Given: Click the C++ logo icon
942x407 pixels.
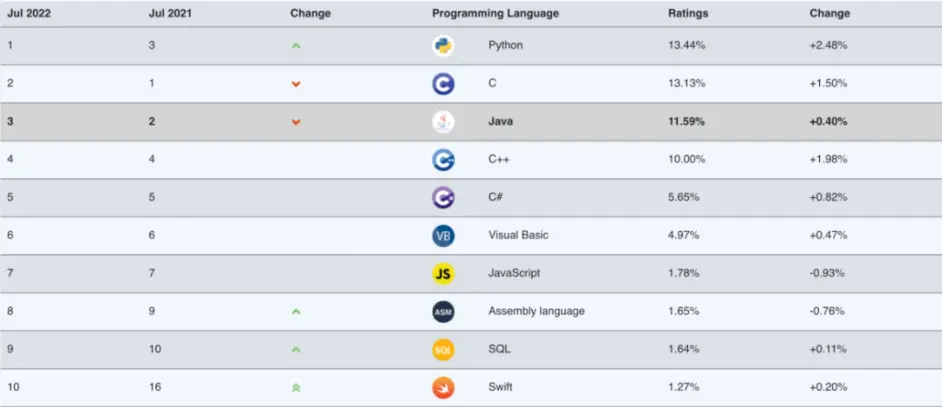Looking at the screenshot, I should (443, 160).
